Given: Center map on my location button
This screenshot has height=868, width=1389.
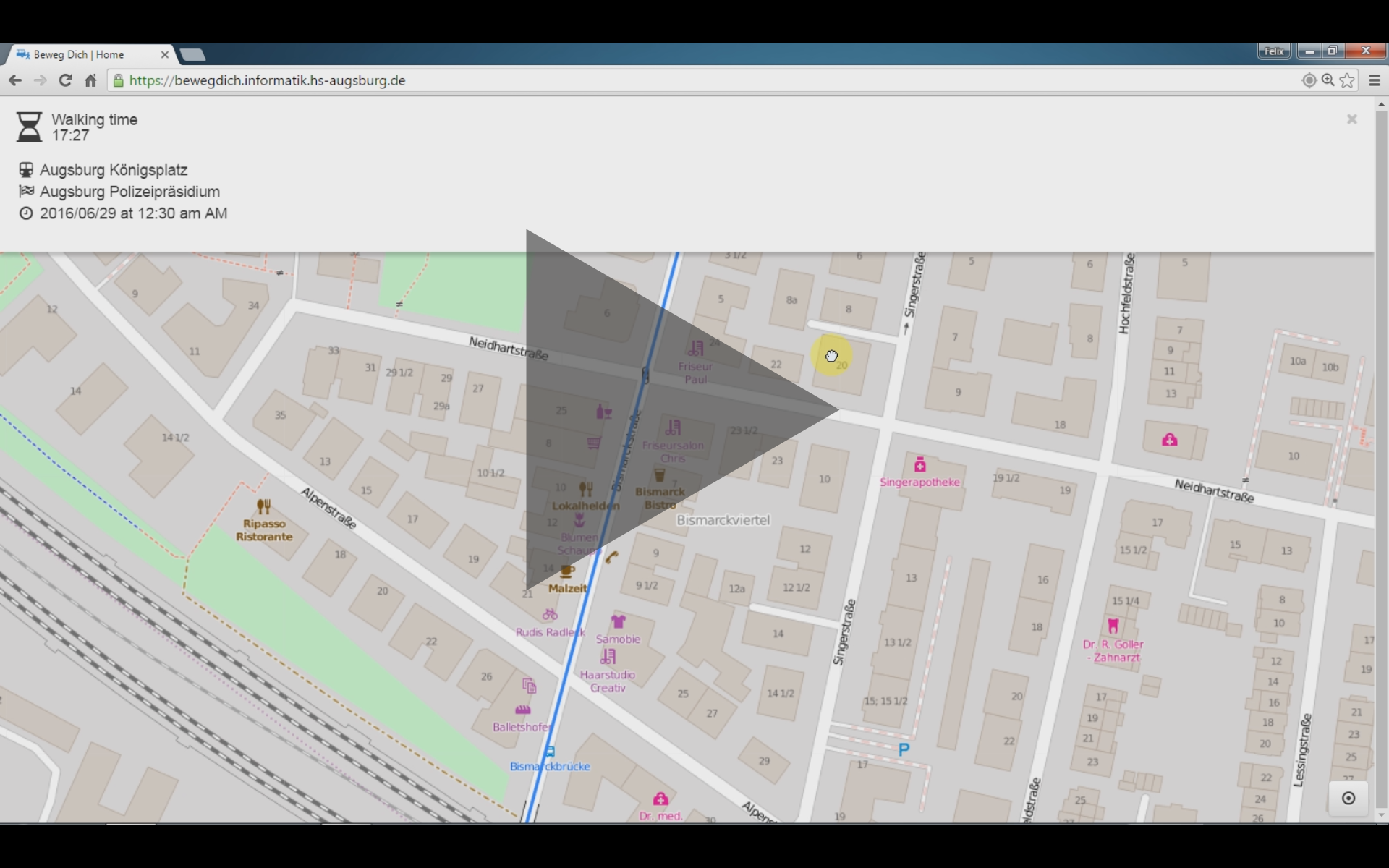Looking at the screenshot, I should [1348, 798].
